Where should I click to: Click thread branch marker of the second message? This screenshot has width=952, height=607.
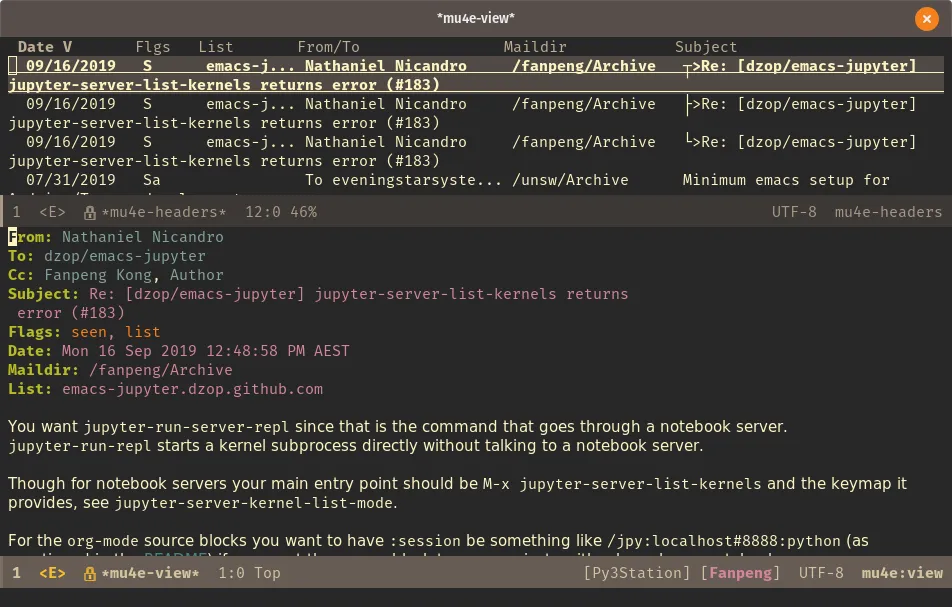pos(690,104)
